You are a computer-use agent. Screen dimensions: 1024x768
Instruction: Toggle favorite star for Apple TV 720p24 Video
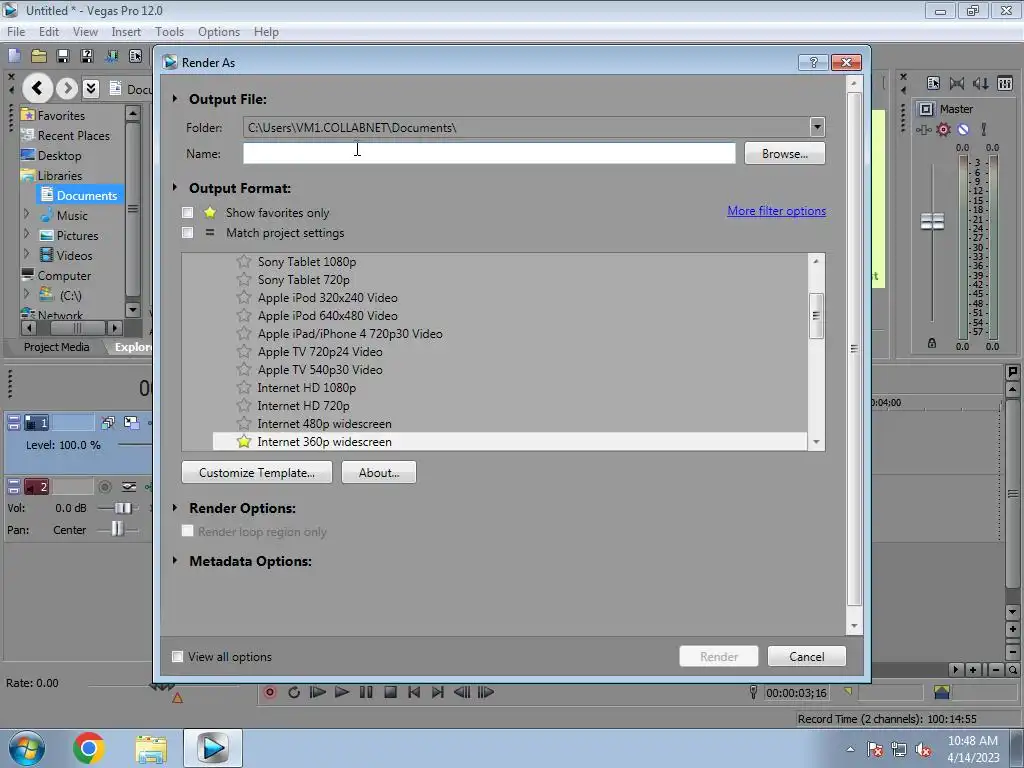pyautogui.click(x=244, y=351)
